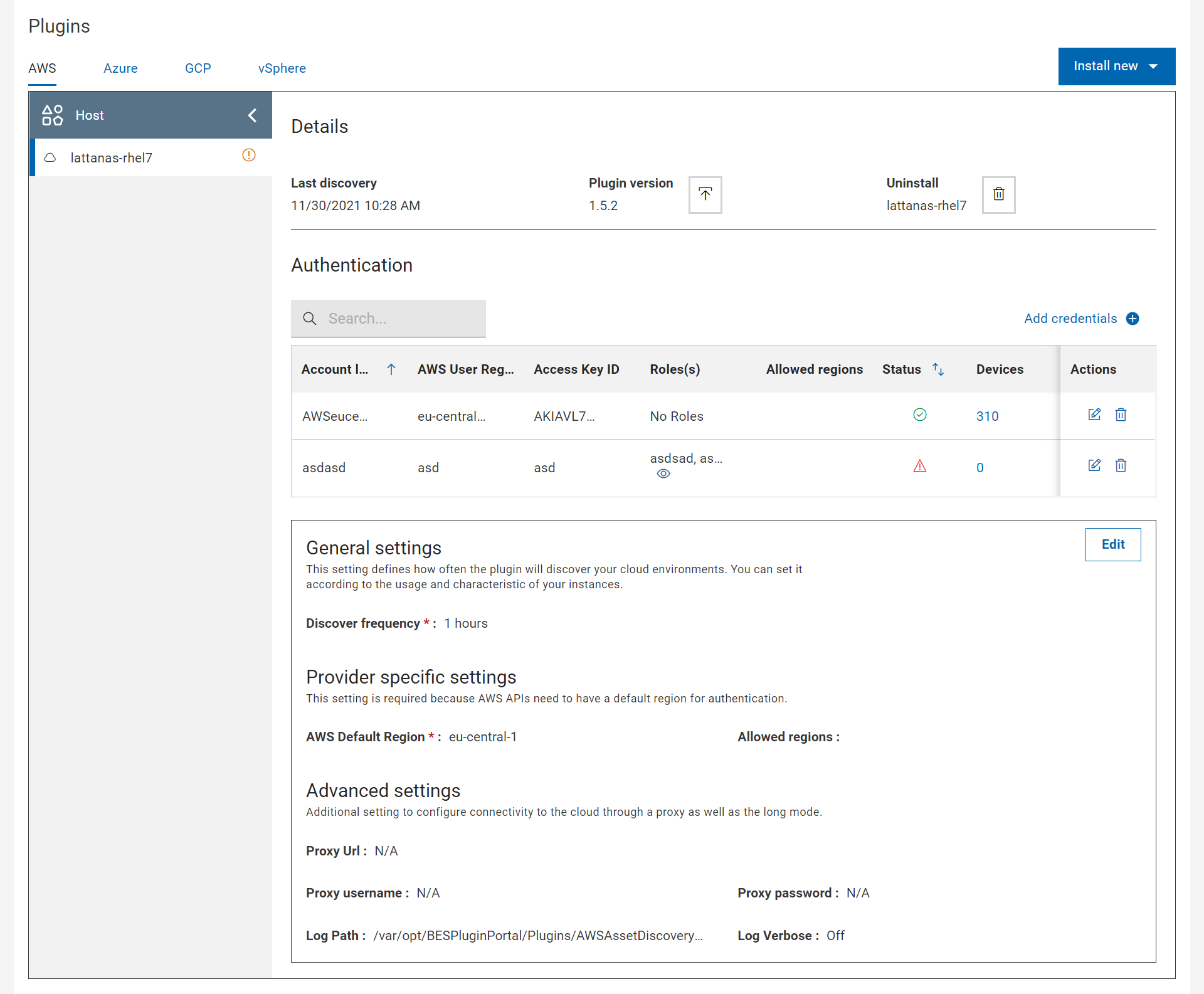This screenshot has width=1204, height=994.
Task: Click the warning icon next to lattanas-rhel7
Action: (x=249, y=156)
